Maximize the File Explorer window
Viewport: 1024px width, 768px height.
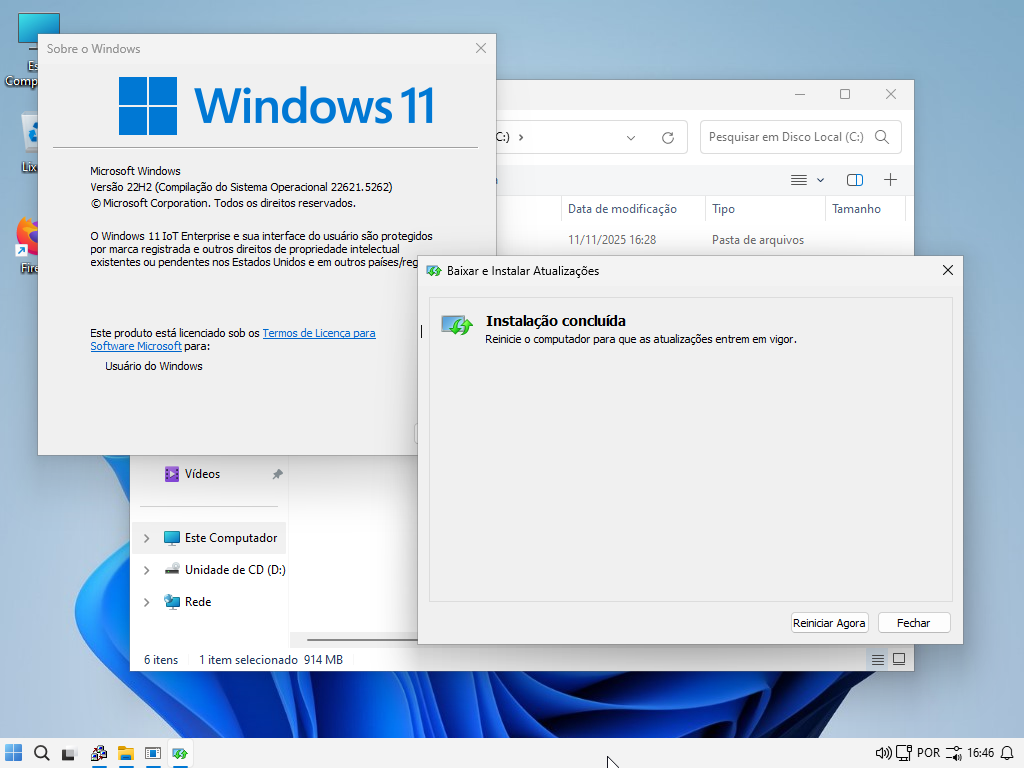coord(845,95)
